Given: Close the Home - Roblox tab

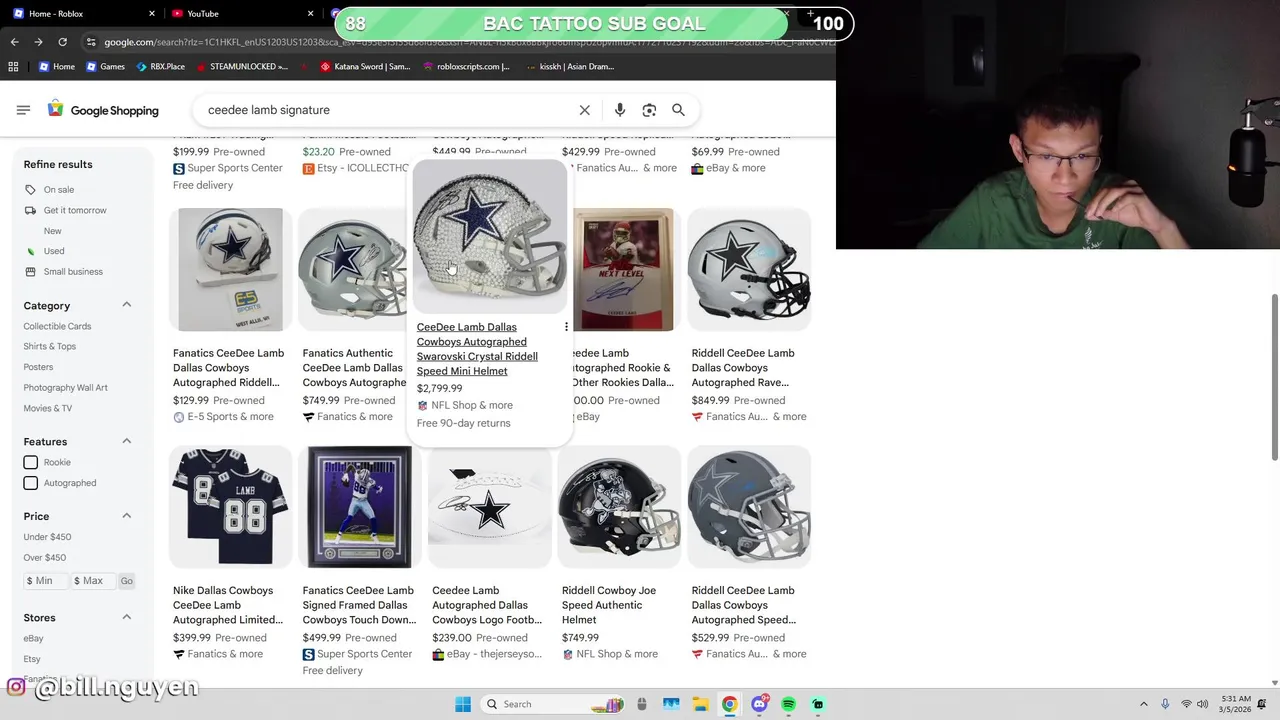Looking at the screenshot, I should [x=152, y=14].
